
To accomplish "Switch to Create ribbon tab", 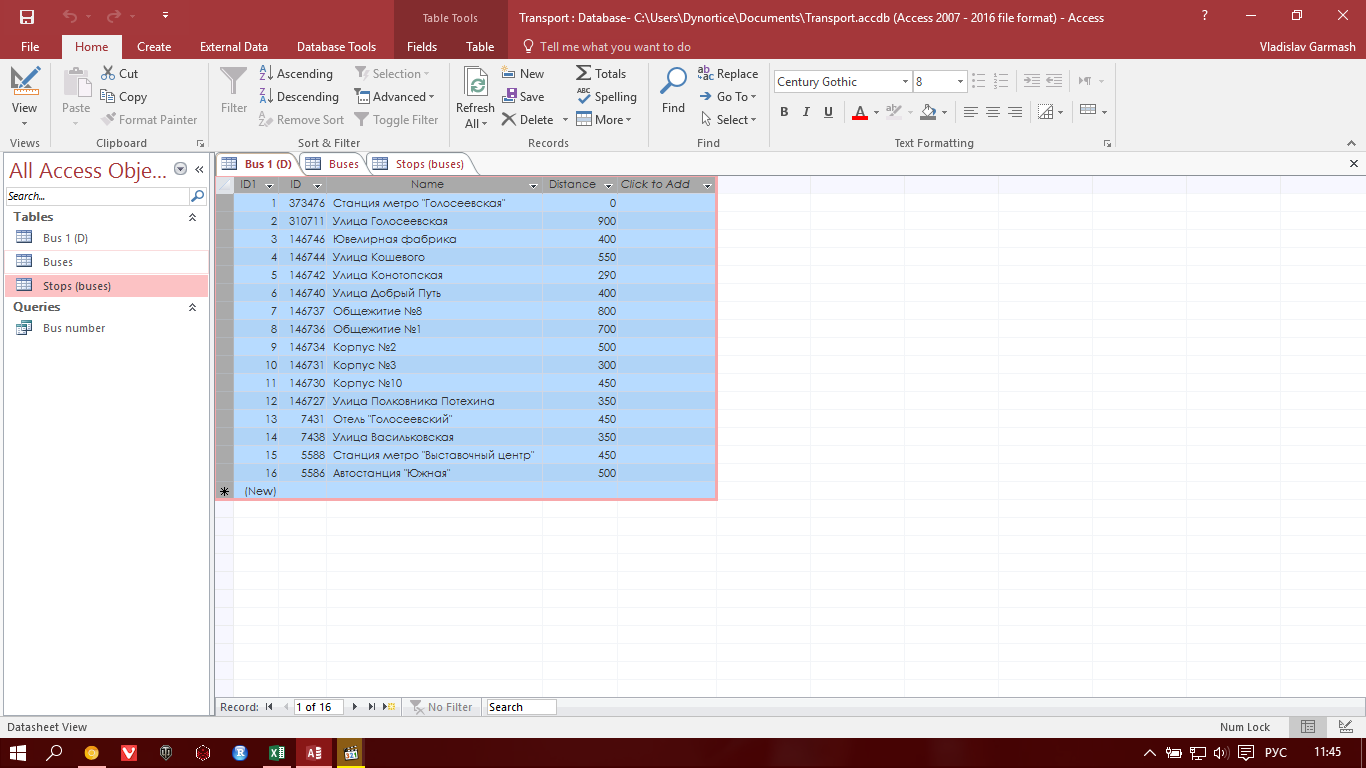I will (x=154, y=47).
